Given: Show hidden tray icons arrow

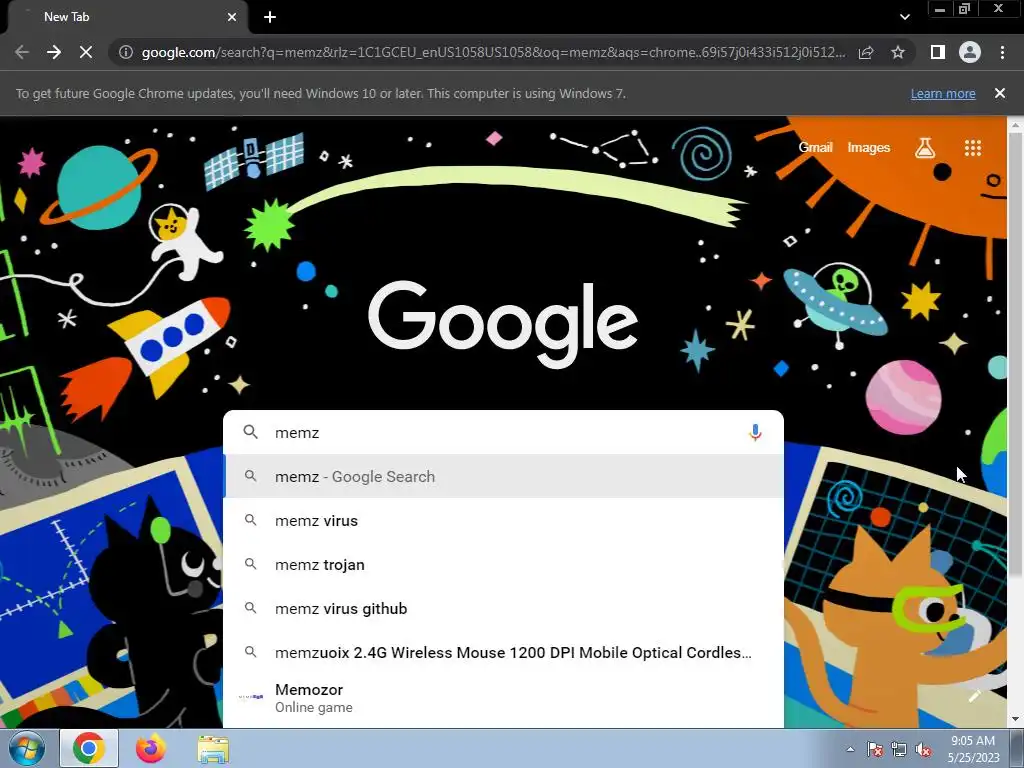Looking at the screenshot, I should click(x=850, y=749).
